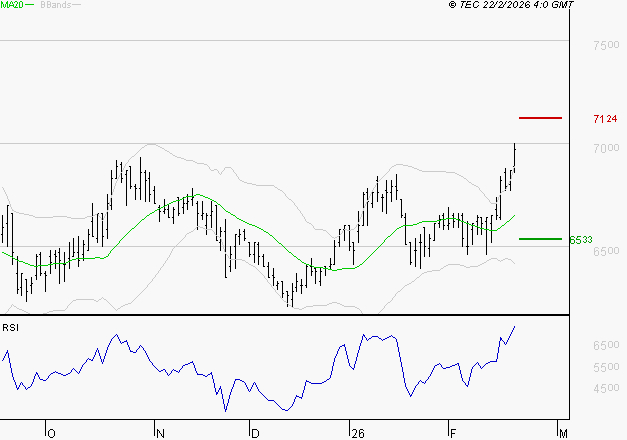
Task: Click the BBands legend label
Action: (56, 5)
